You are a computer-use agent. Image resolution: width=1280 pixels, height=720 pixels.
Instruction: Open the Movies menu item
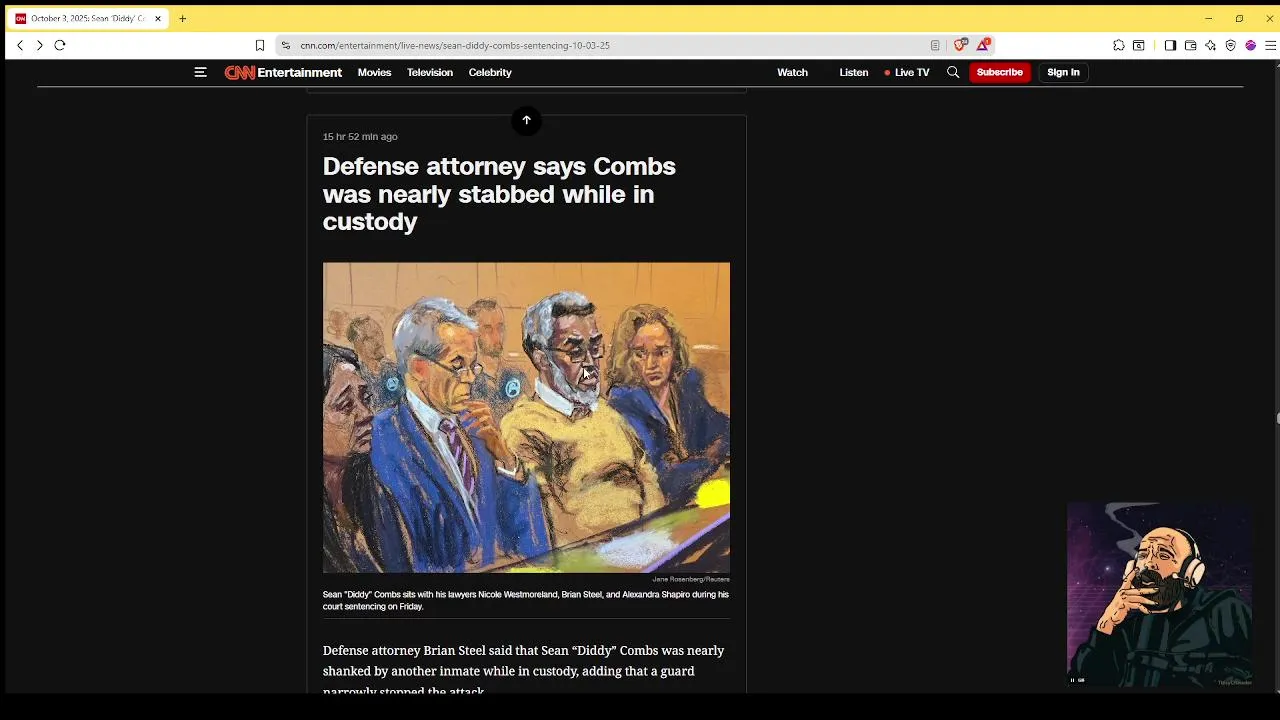click(375, 72)
